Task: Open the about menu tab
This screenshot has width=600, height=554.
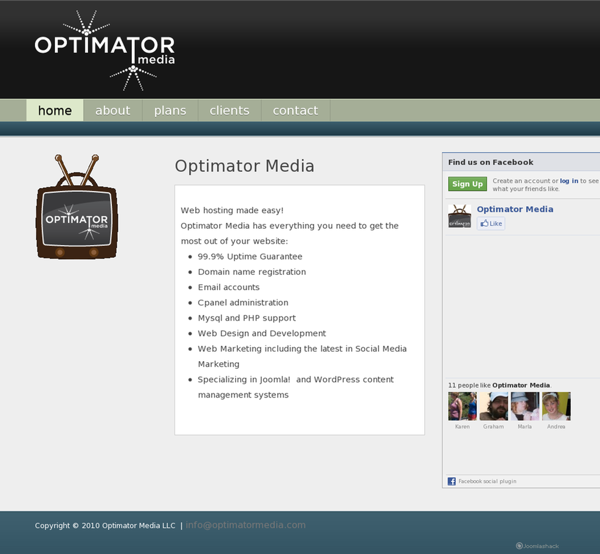Action: [x=113, y=110]
